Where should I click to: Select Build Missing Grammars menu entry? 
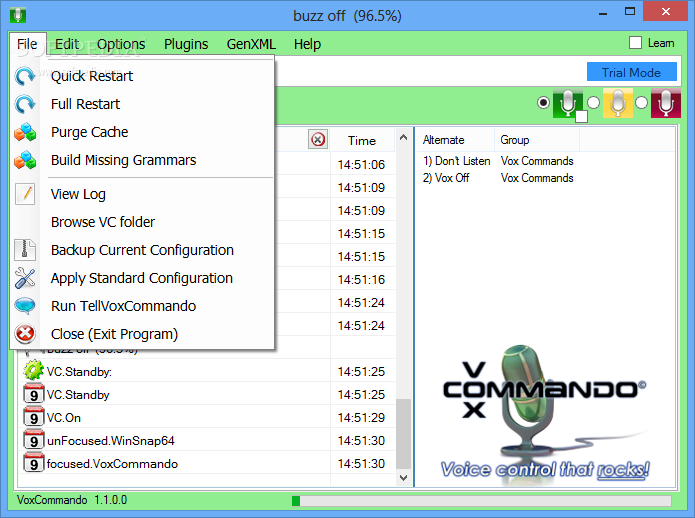click(142, 160)
